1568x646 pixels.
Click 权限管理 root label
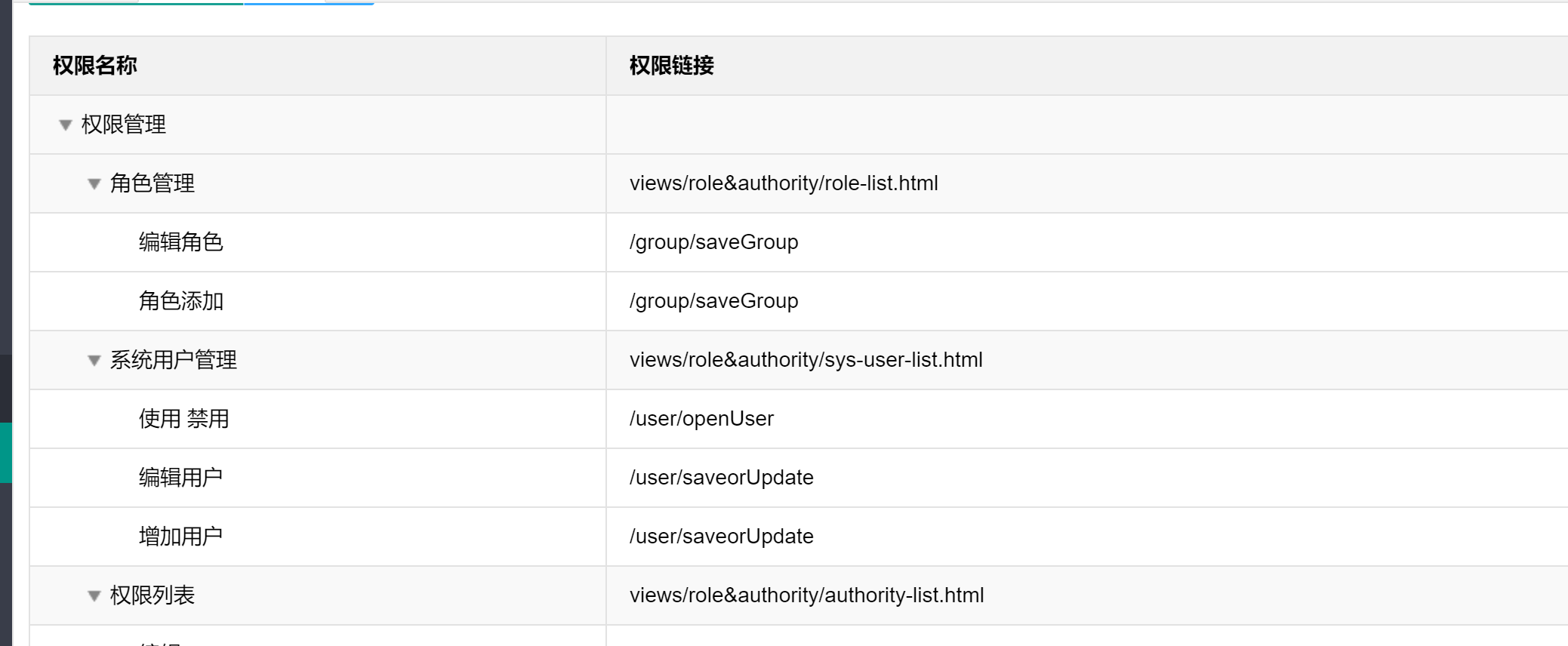124,125
